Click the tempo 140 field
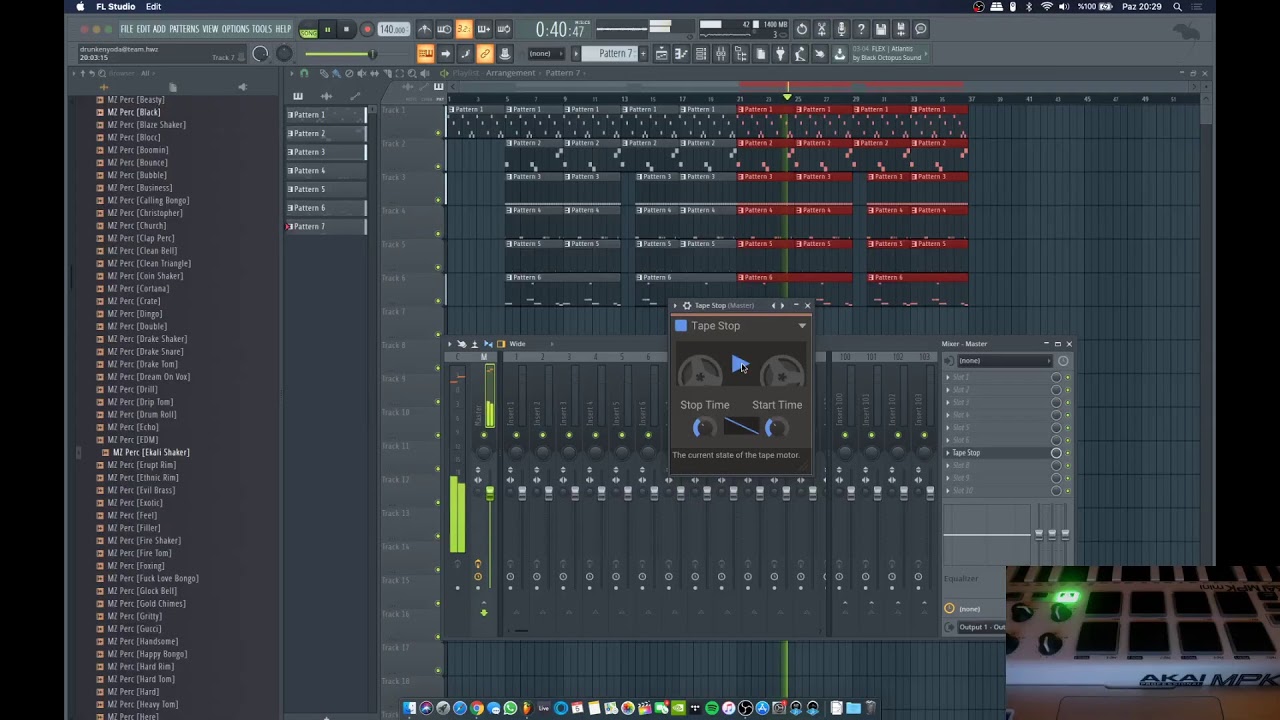The width and height of the screenshot is (1280, 720). (x=393, y=30)
